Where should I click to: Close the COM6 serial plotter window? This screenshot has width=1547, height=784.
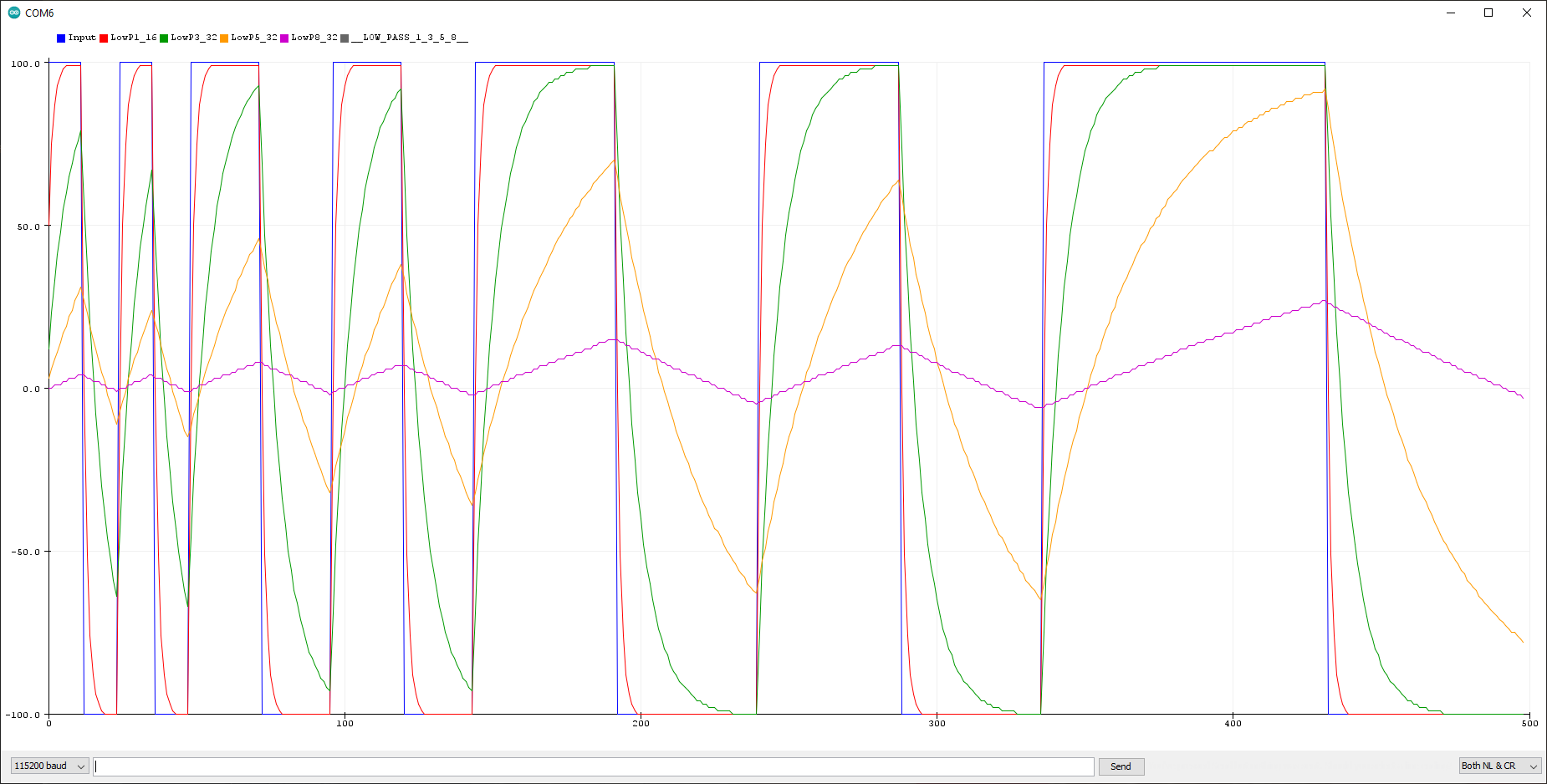1527,13
